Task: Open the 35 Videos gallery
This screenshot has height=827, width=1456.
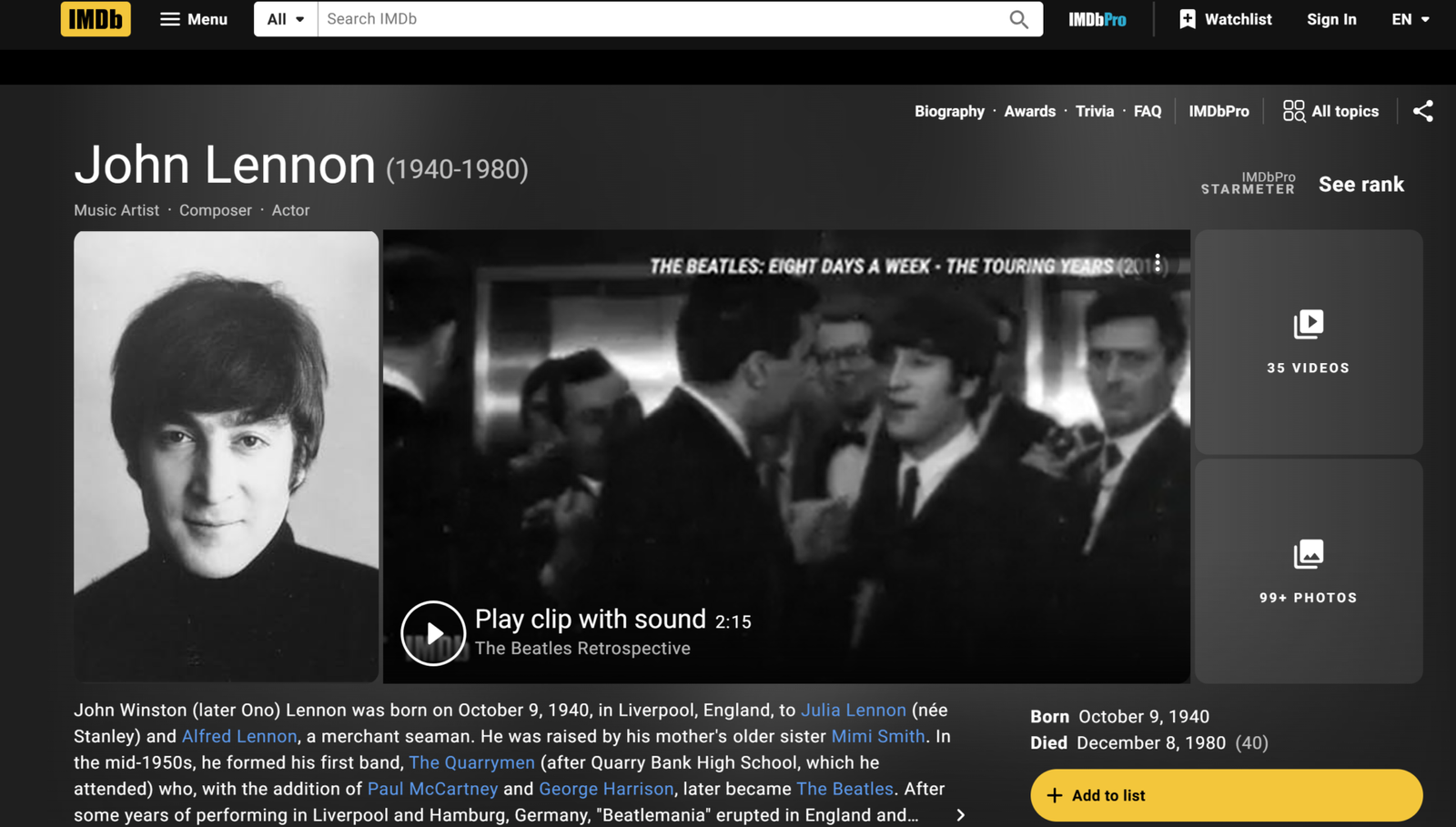Action: tap(1308, 342)
